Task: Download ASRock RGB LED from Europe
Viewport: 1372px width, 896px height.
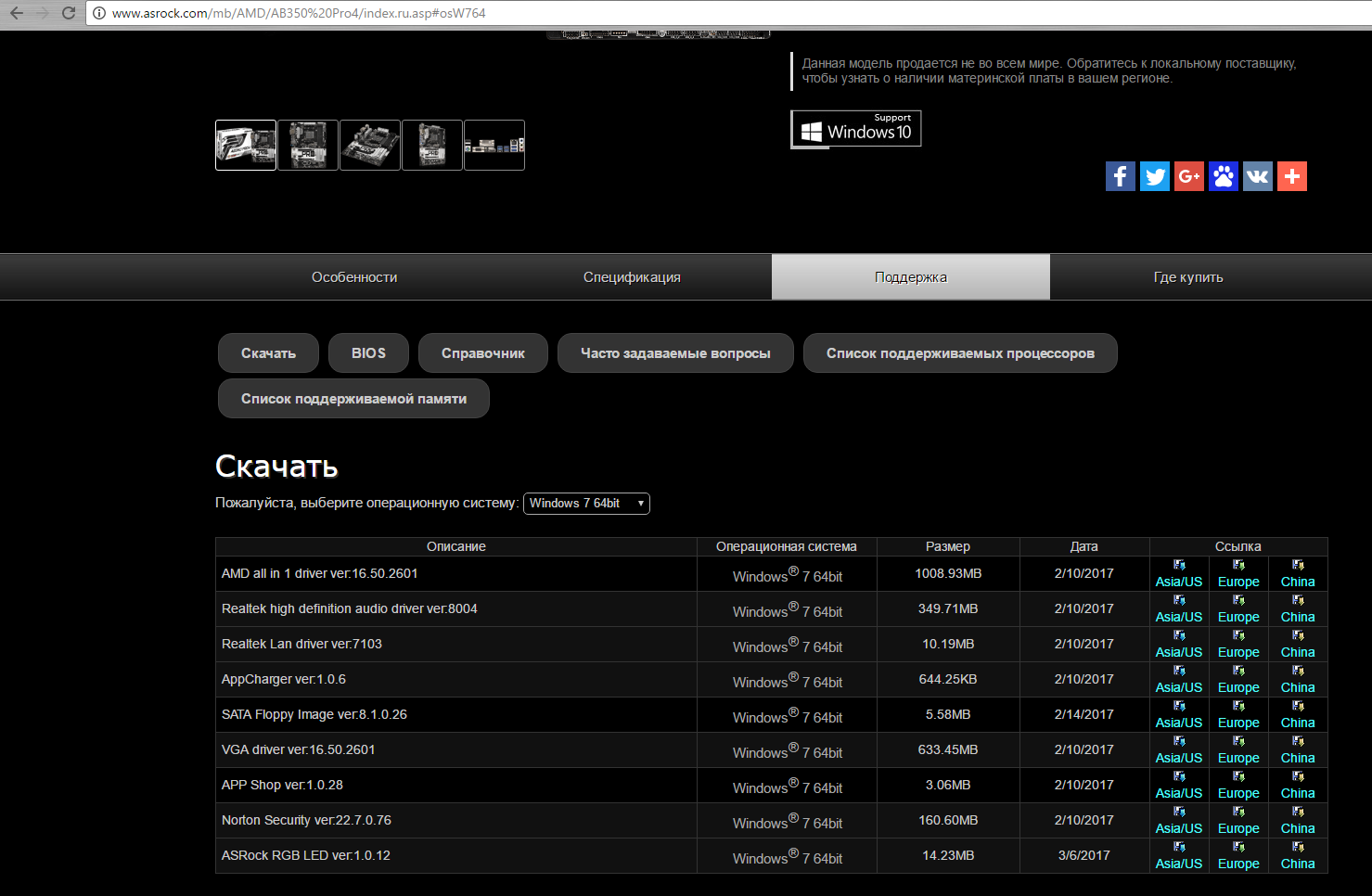Action: tap(1238, 855)
